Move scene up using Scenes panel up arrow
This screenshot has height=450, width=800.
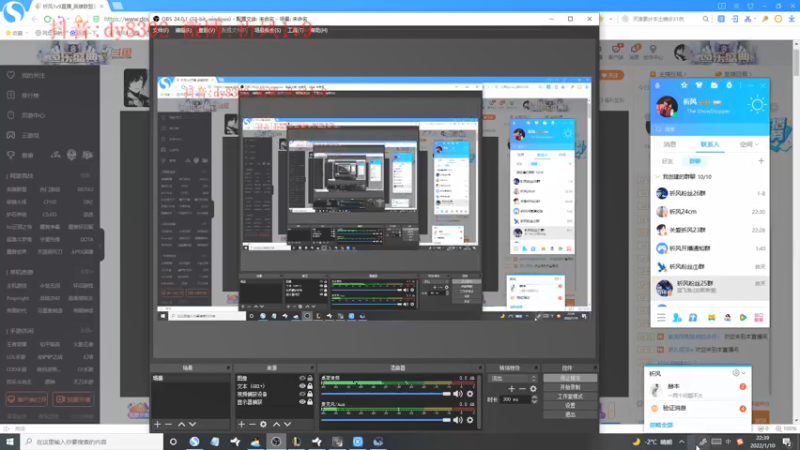tap(181, 424)
